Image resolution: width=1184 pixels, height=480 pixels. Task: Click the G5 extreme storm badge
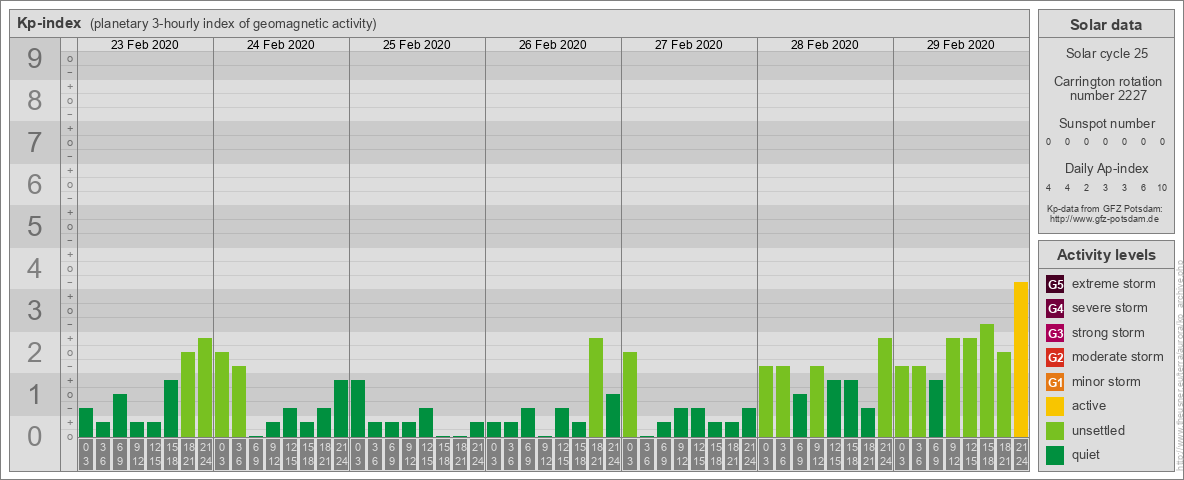[x=1055, y=285]
